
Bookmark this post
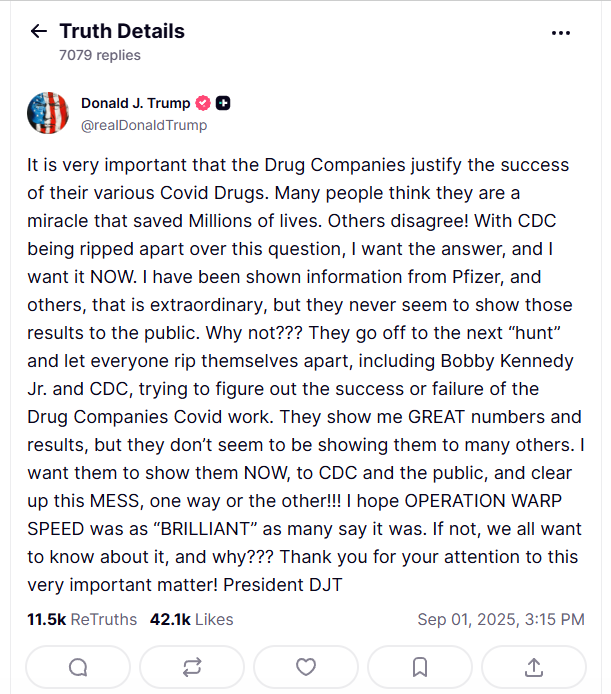pyautogui.click(x=420, y=667)
